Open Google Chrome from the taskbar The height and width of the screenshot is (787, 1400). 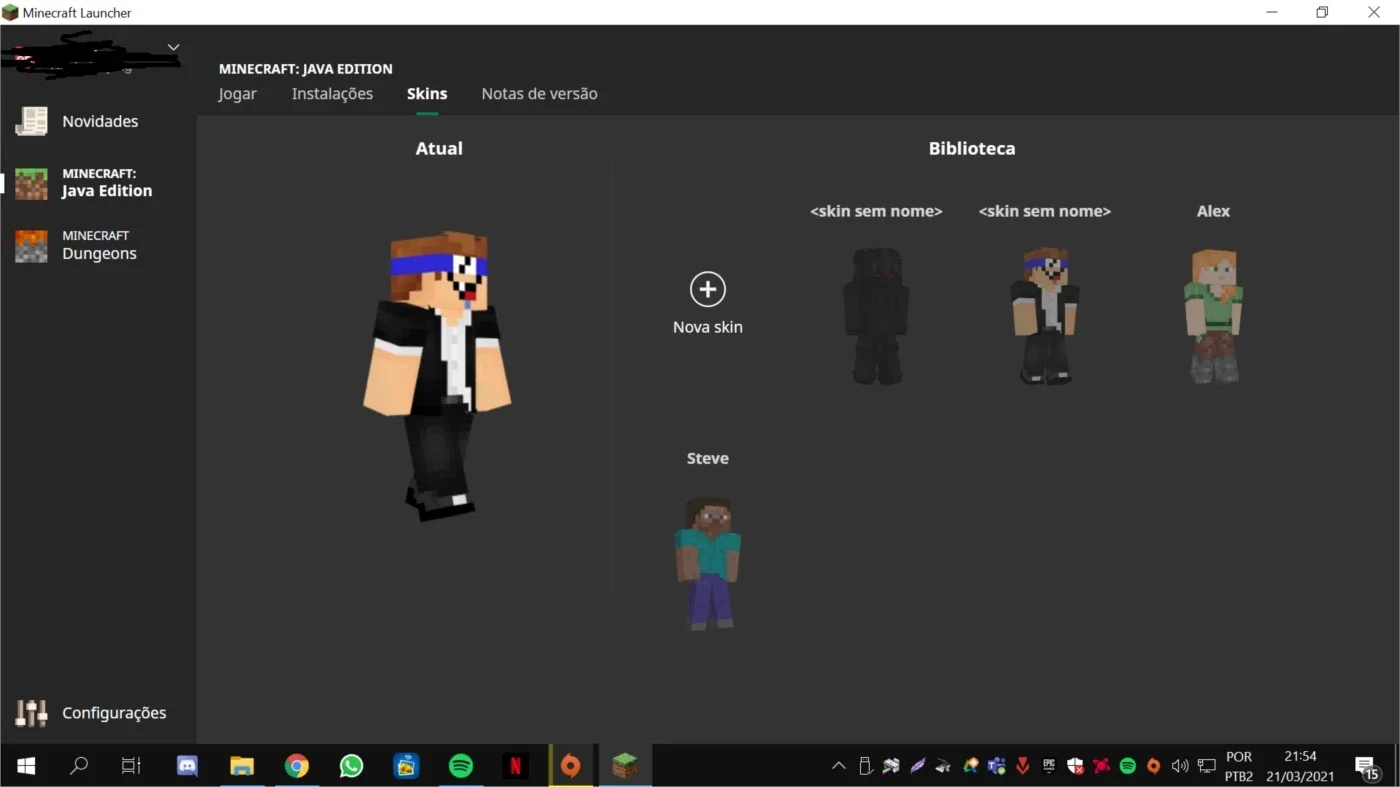pos(296,766)
